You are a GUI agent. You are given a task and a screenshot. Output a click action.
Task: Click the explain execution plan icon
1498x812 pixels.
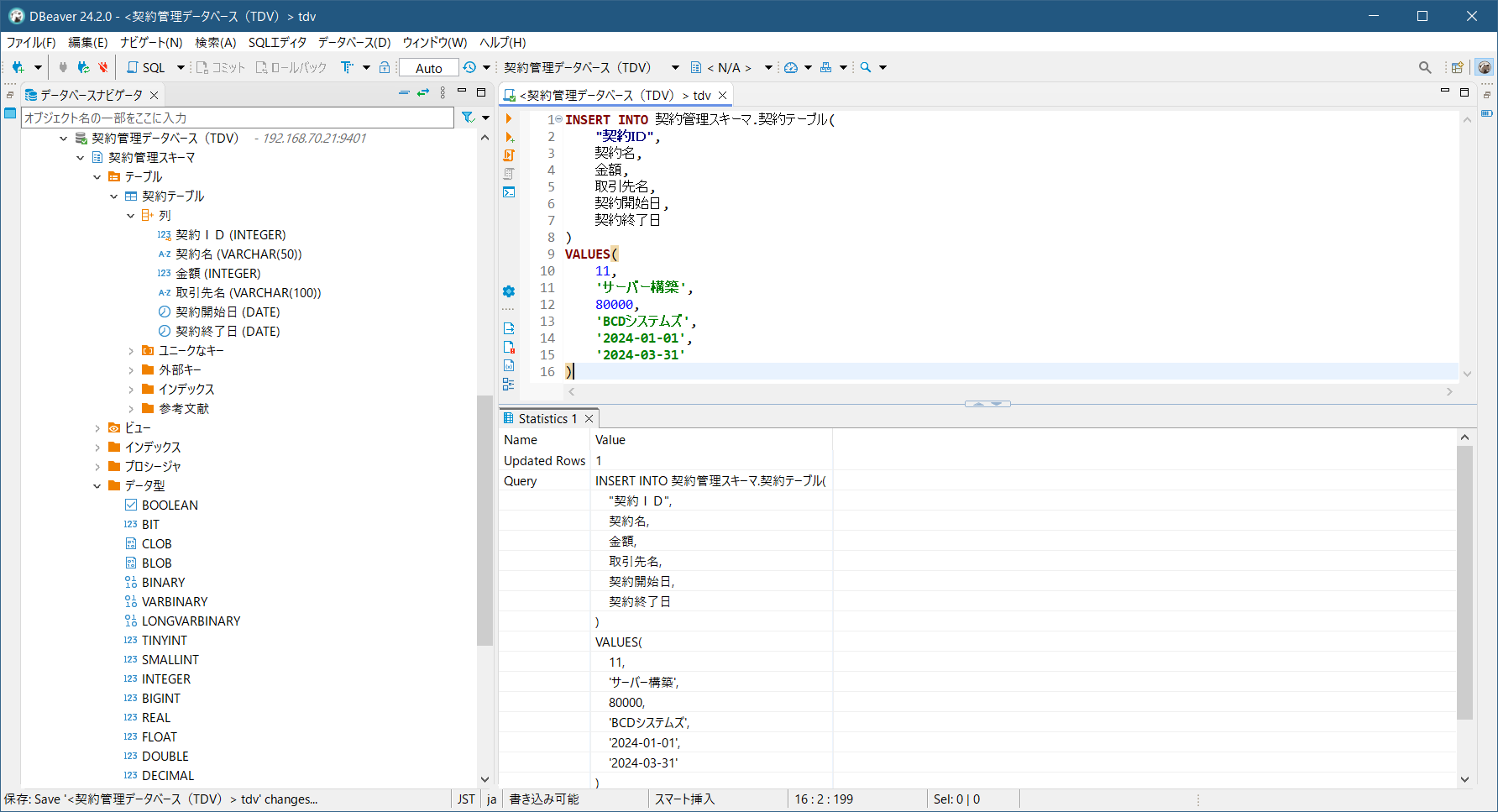509,174
